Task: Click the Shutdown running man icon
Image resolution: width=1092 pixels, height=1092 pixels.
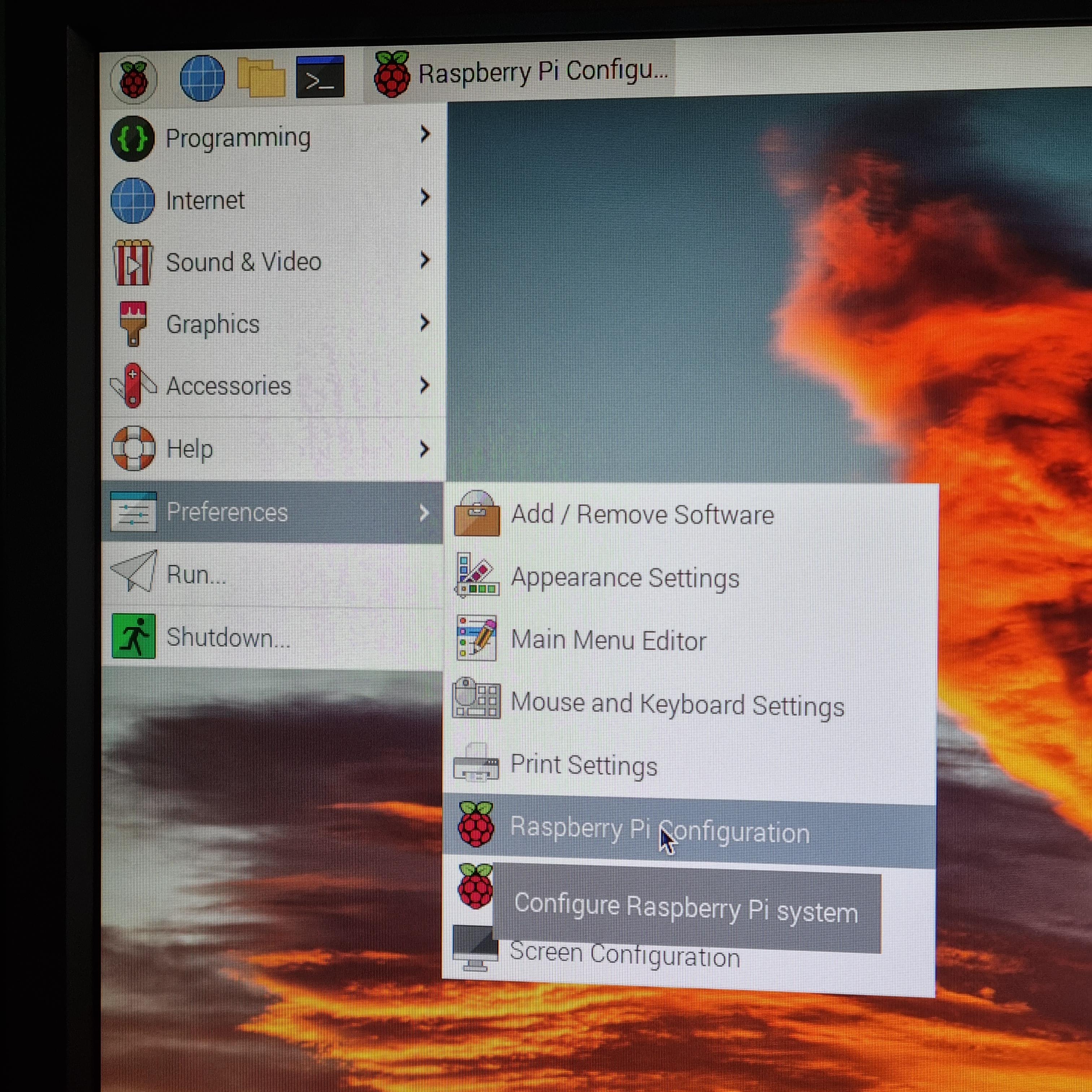Action: (x=133, y=636)
